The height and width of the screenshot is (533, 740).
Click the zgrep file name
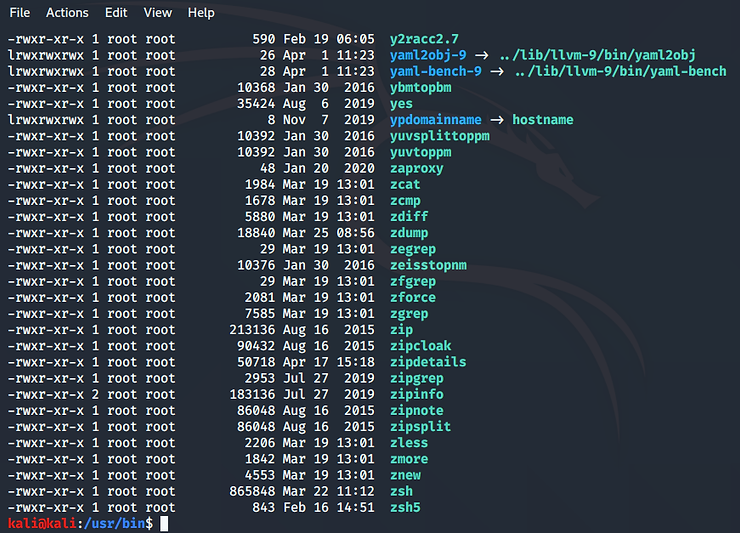pos(409,313)
